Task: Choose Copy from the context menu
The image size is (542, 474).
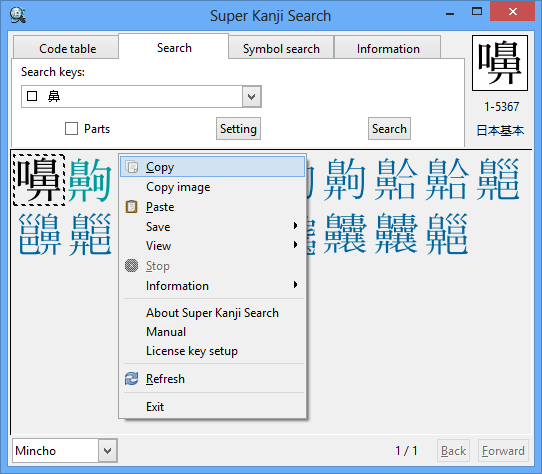Action: coord(212,167)
